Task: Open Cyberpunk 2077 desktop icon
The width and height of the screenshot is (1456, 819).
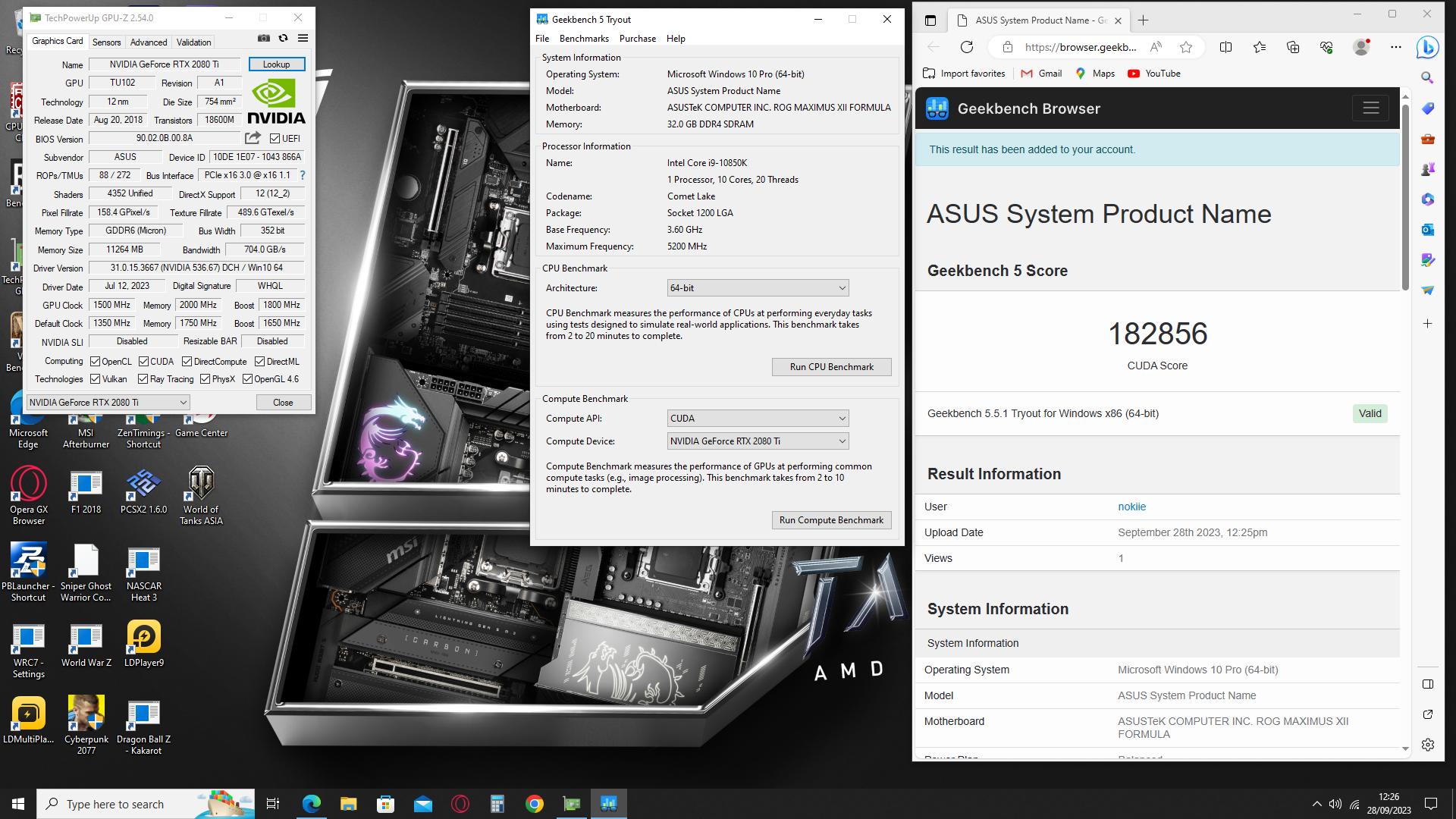Action: (86, 724)
